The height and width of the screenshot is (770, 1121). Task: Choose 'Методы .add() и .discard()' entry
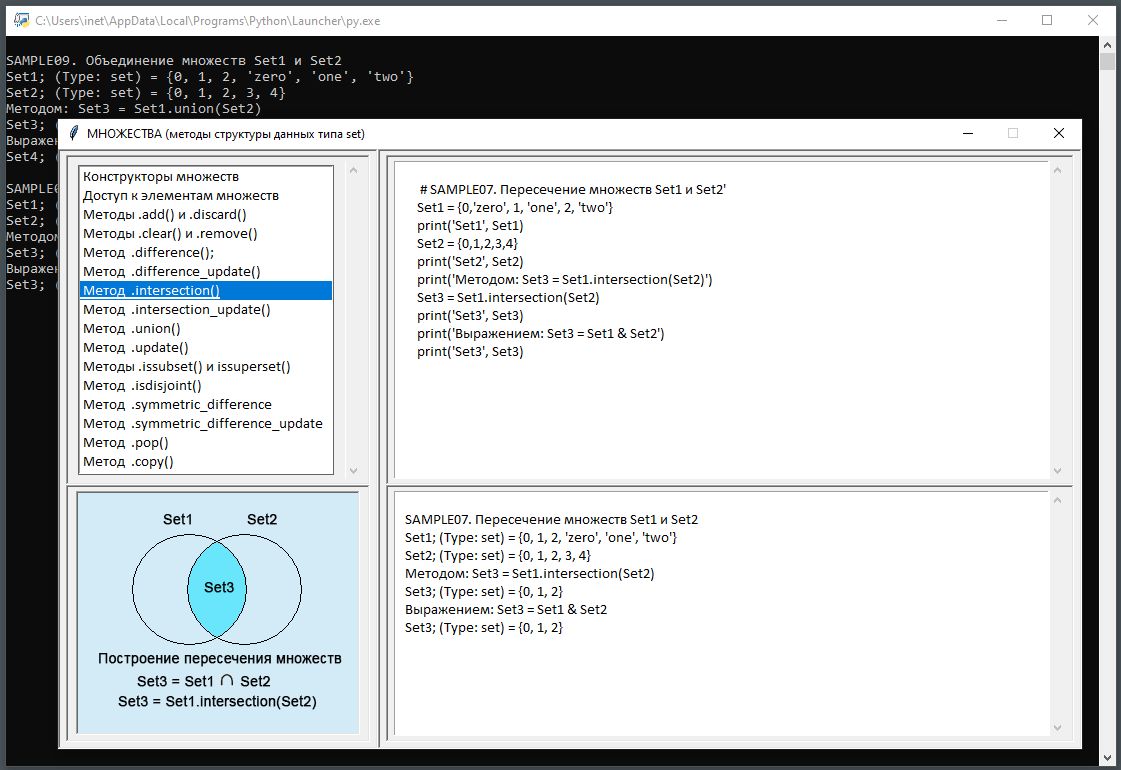pos(165,215)
